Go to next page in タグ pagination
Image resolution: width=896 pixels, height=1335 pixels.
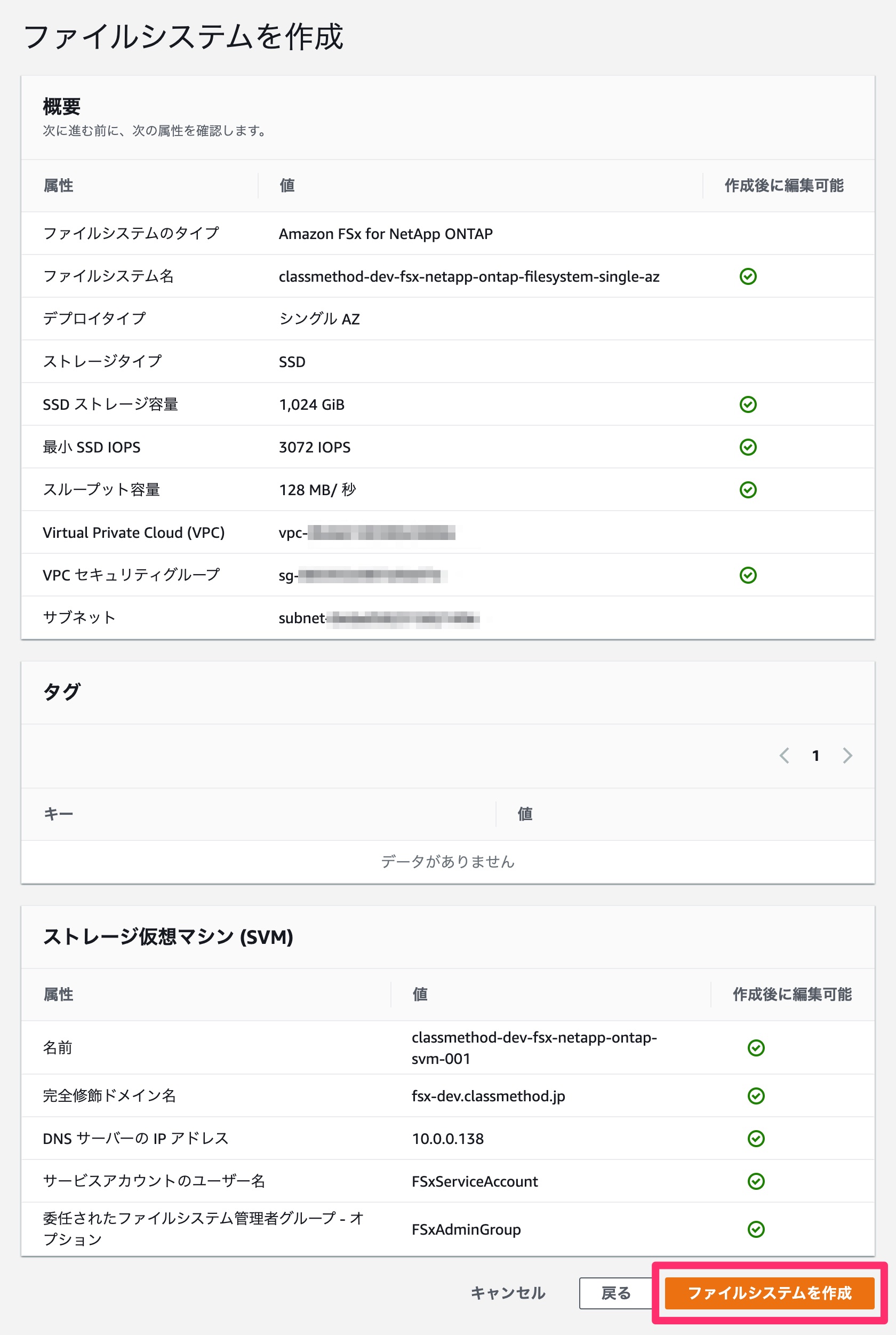pos(847,755)
